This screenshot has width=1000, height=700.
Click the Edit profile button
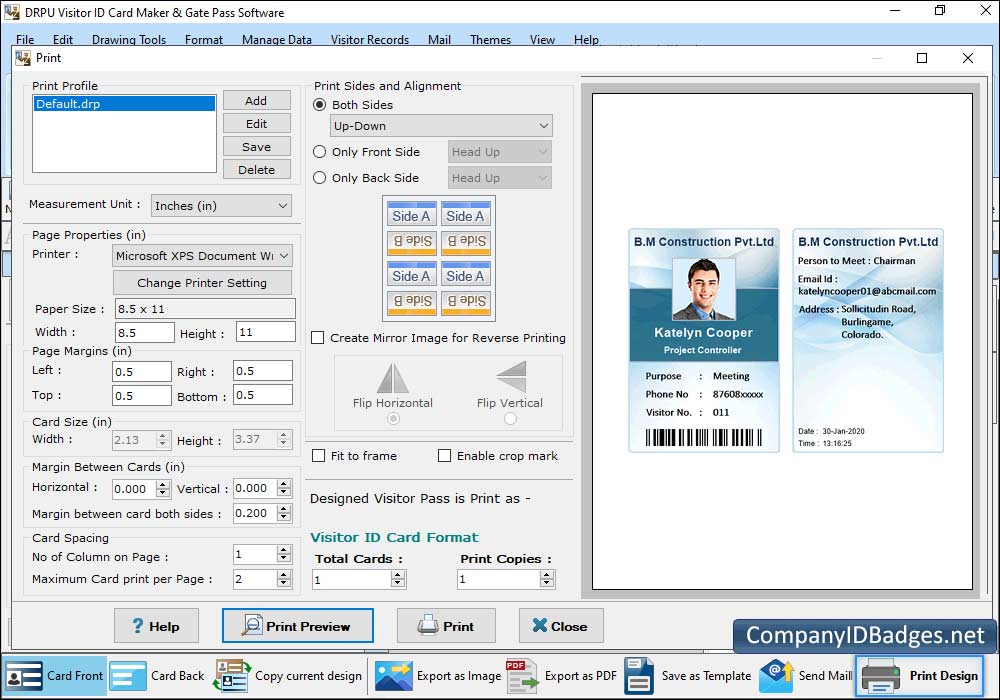tap(256, 124)
